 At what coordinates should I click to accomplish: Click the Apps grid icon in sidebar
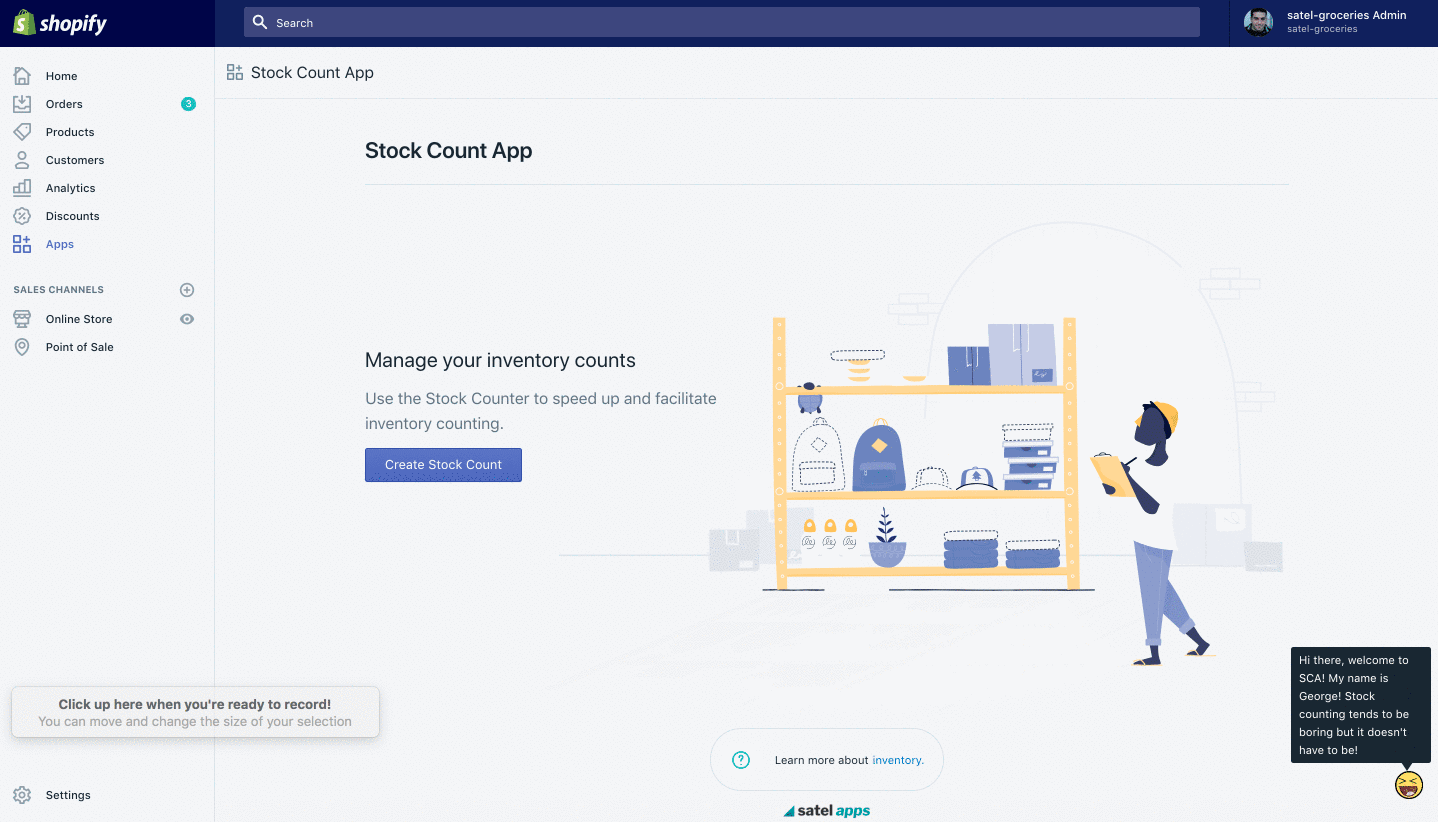coord(22,244)
